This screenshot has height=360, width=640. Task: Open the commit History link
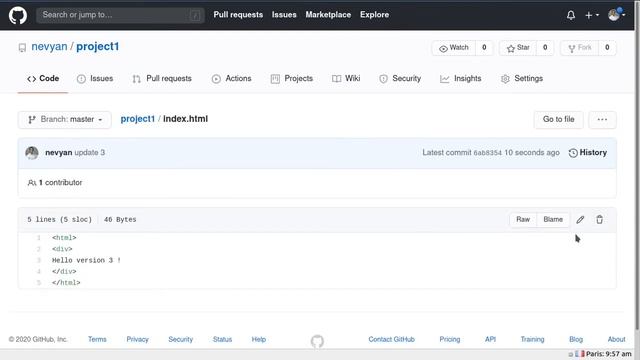coord(588,153)
